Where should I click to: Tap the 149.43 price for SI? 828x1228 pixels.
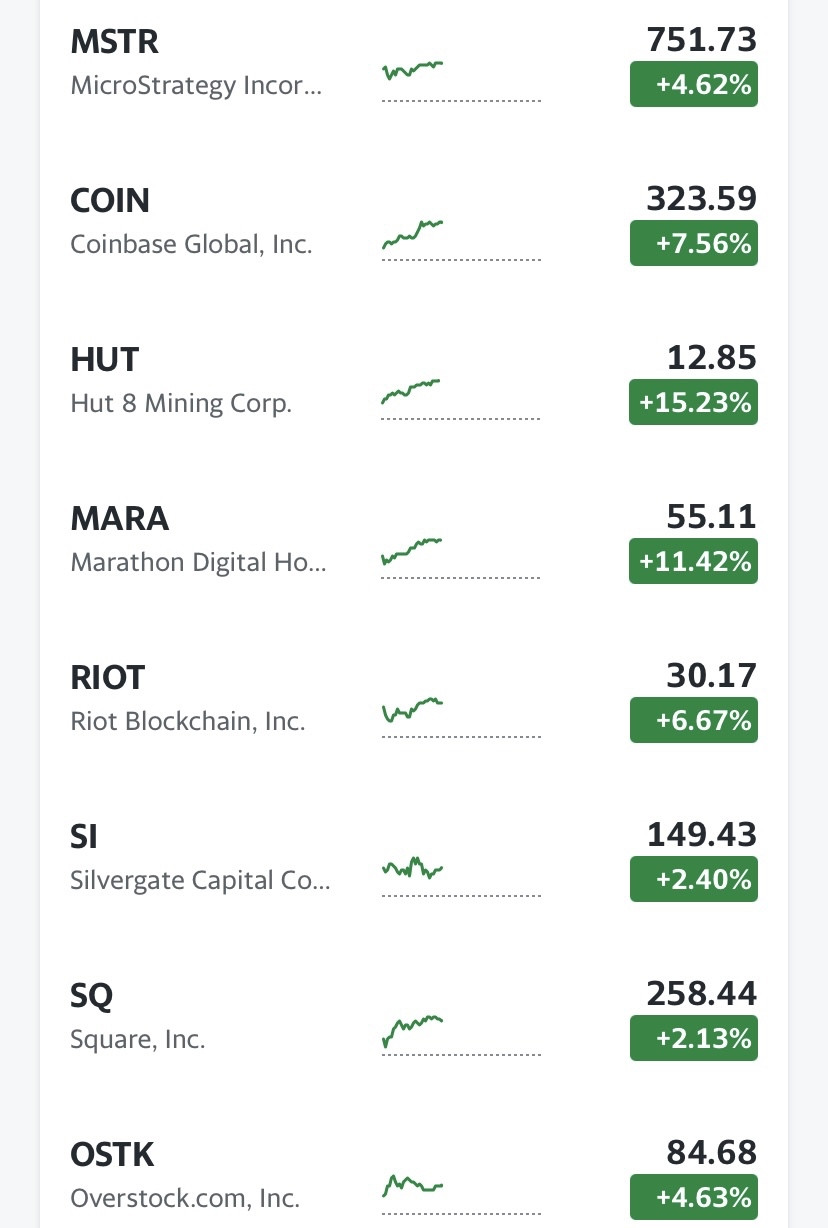point(702,834)
